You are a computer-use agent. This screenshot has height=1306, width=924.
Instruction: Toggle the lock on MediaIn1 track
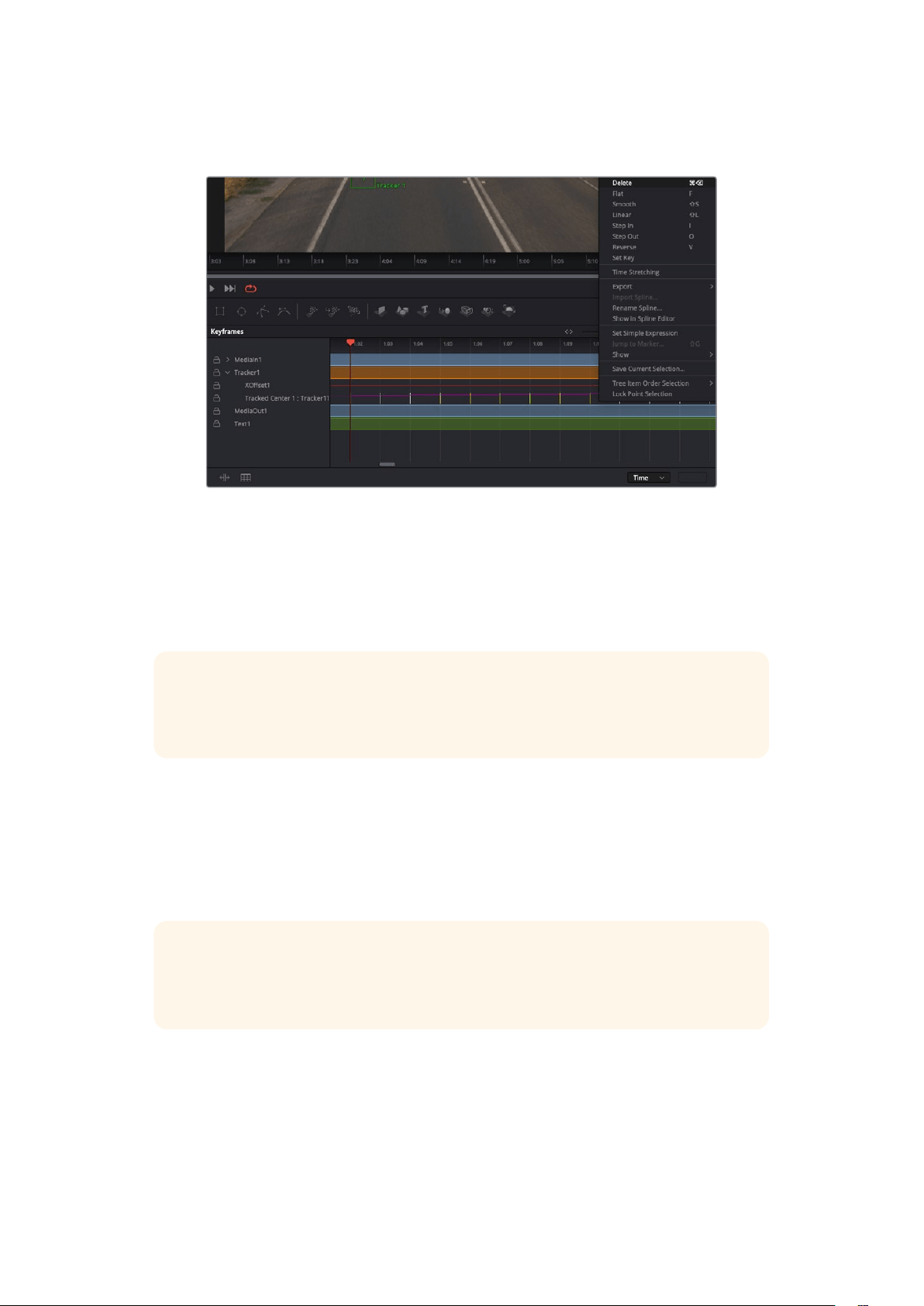click(x=217, y=360)
